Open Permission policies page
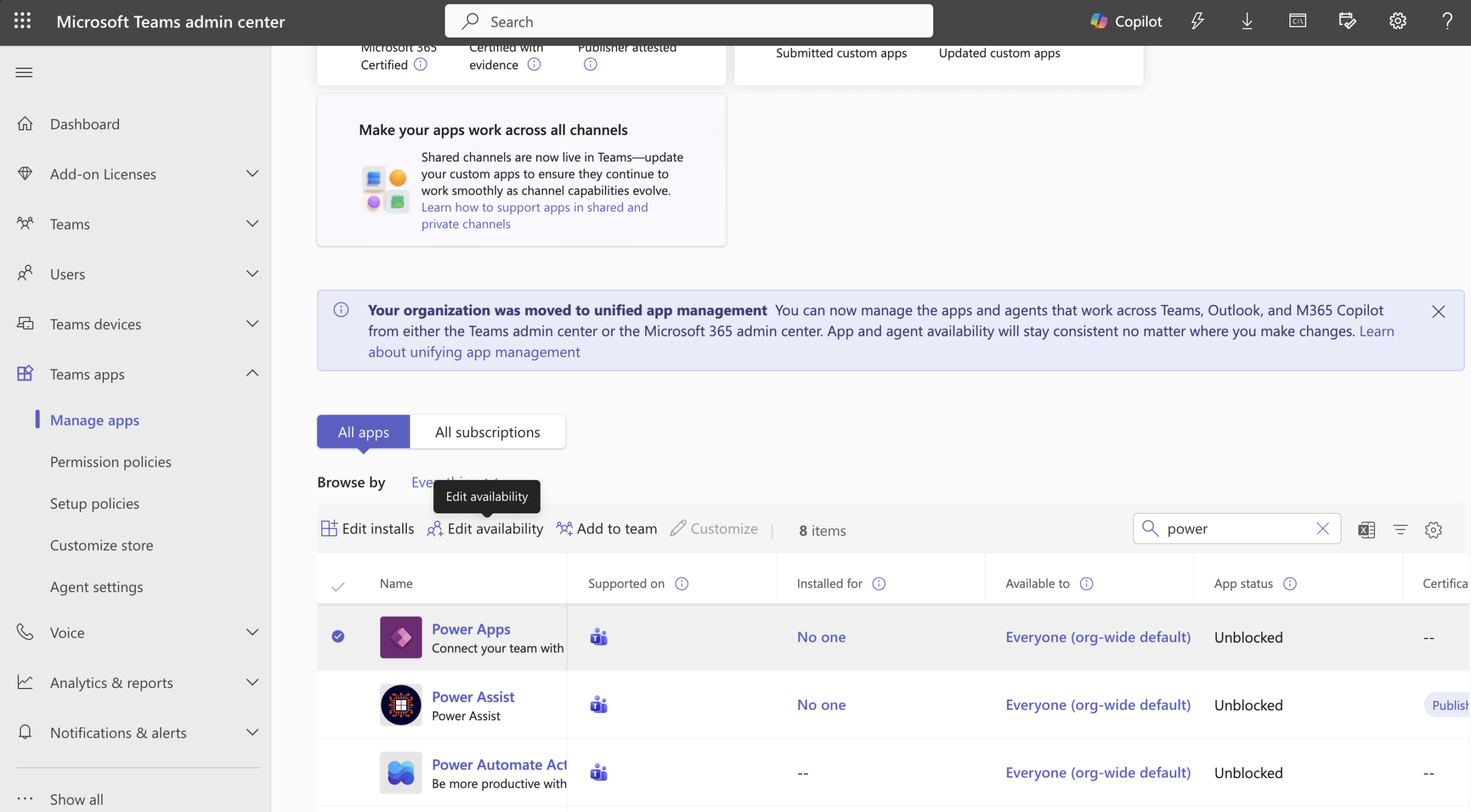 click(x=110, y=461)
